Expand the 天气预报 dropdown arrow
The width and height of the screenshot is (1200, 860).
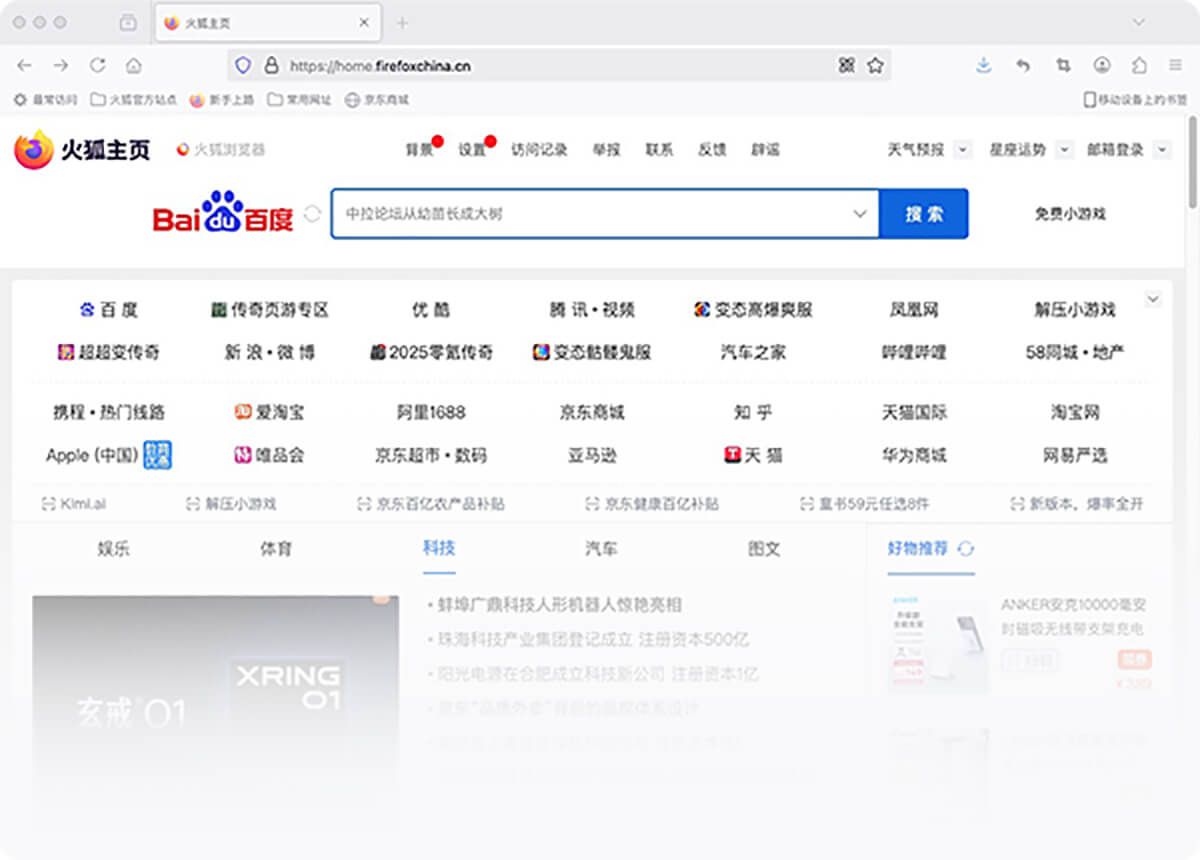pos(962,150)
